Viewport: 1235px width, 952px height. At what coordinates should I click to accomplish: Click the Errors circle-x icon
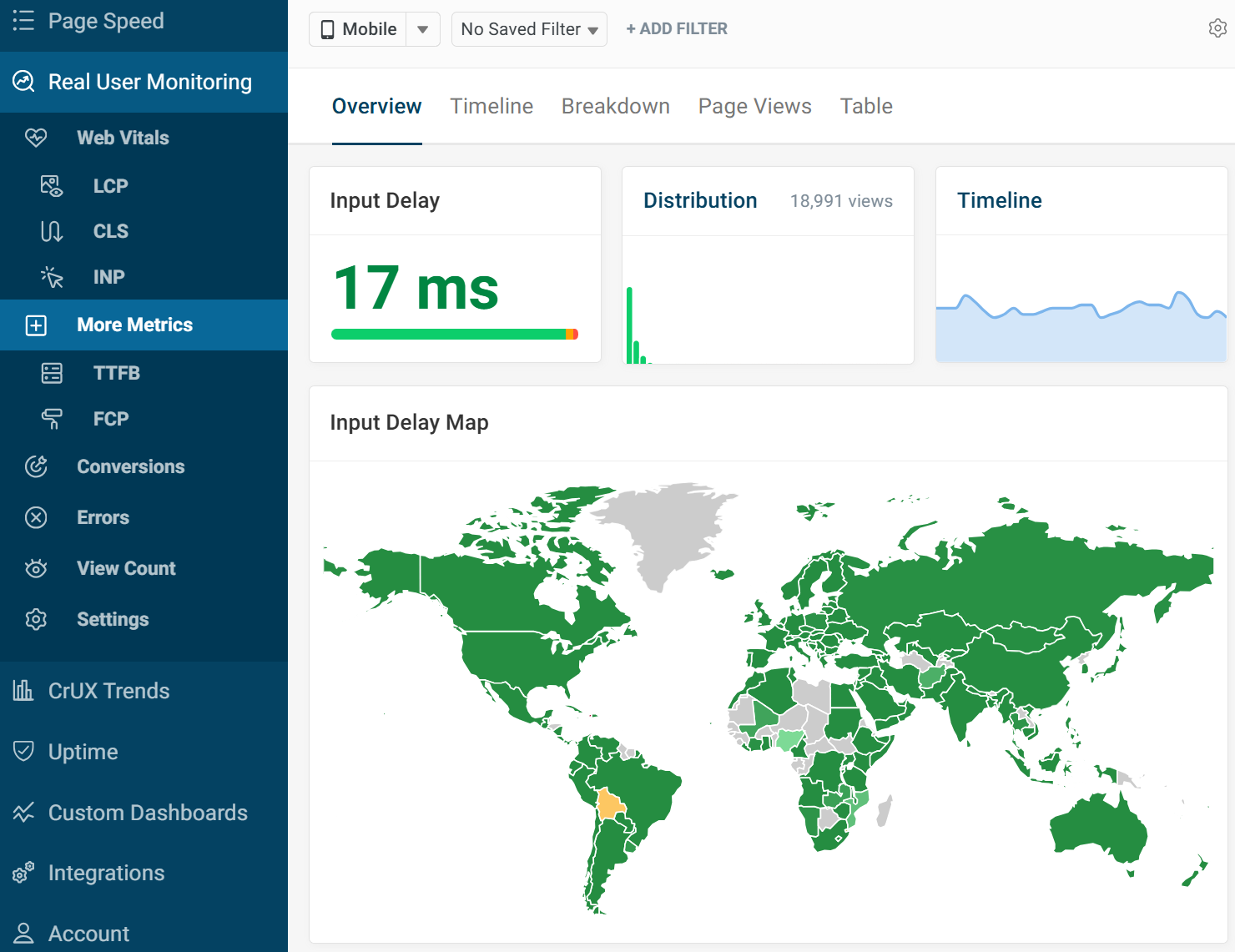click(x=36, y=517)
